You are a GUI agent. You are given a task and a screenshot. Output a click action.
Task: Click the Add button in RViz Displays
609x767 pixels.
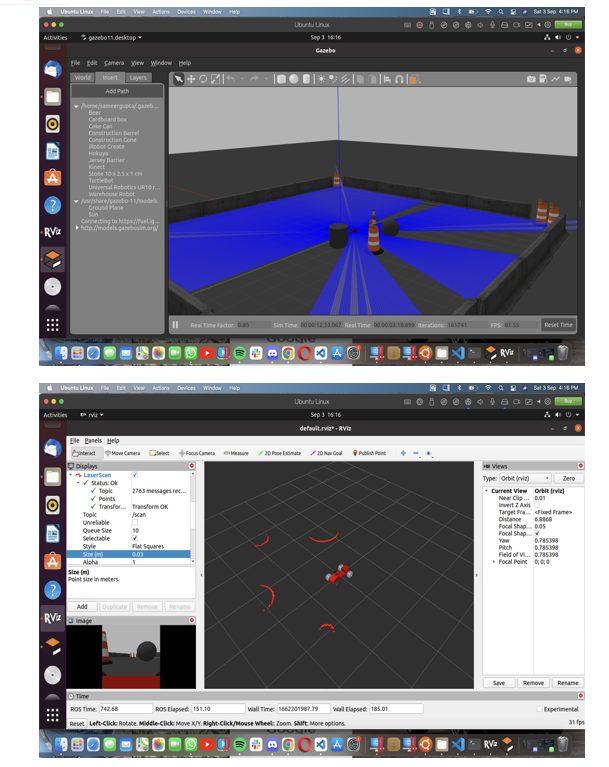(82, 607)
